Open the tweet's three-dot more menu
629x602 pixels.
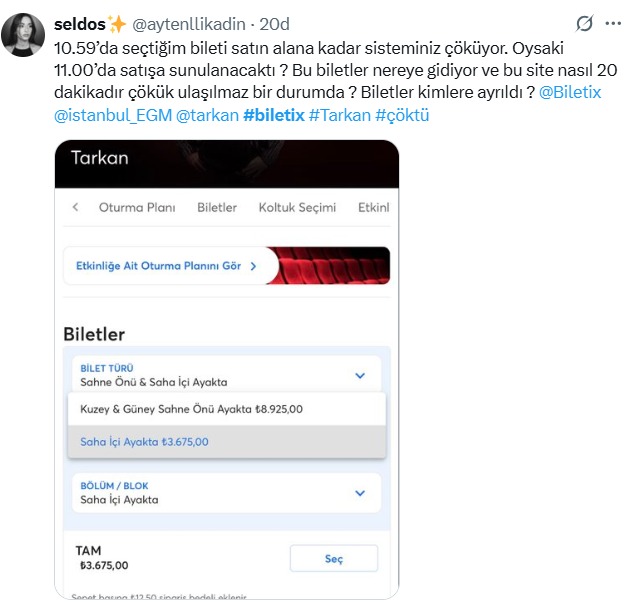coord(611,23)
